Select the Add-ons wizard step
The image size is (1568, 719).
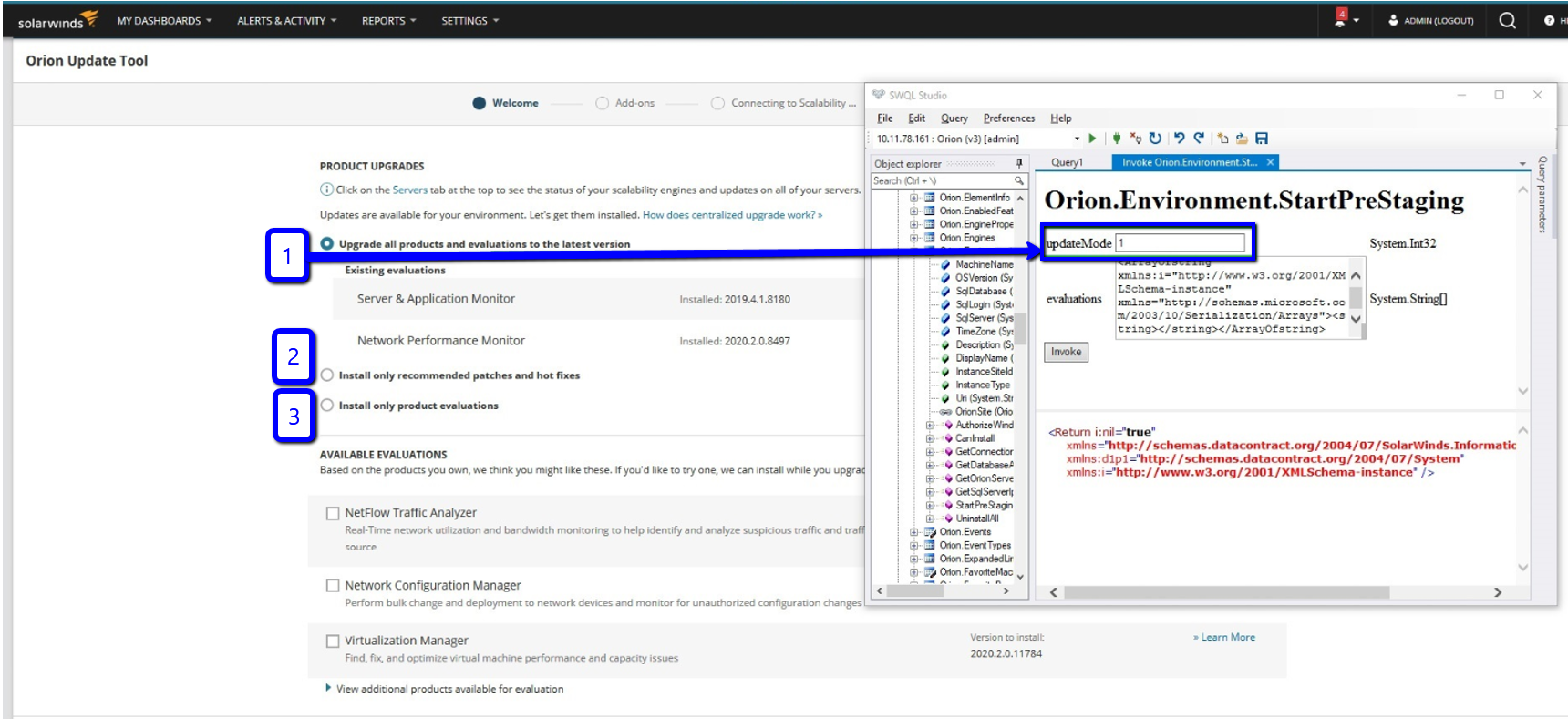625,103
